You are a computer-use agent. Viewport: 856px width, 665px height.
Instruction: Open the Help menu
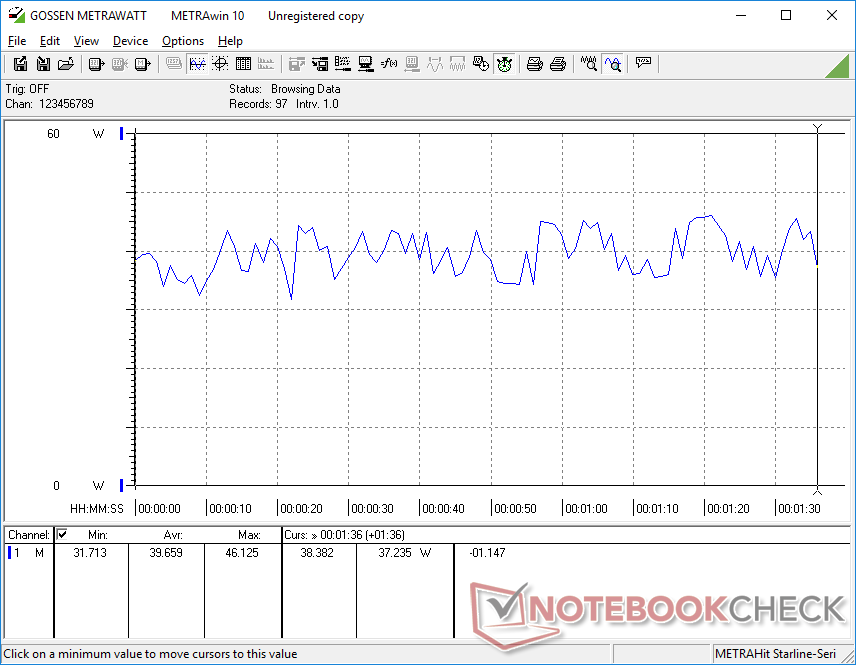(x=230, y=41)
